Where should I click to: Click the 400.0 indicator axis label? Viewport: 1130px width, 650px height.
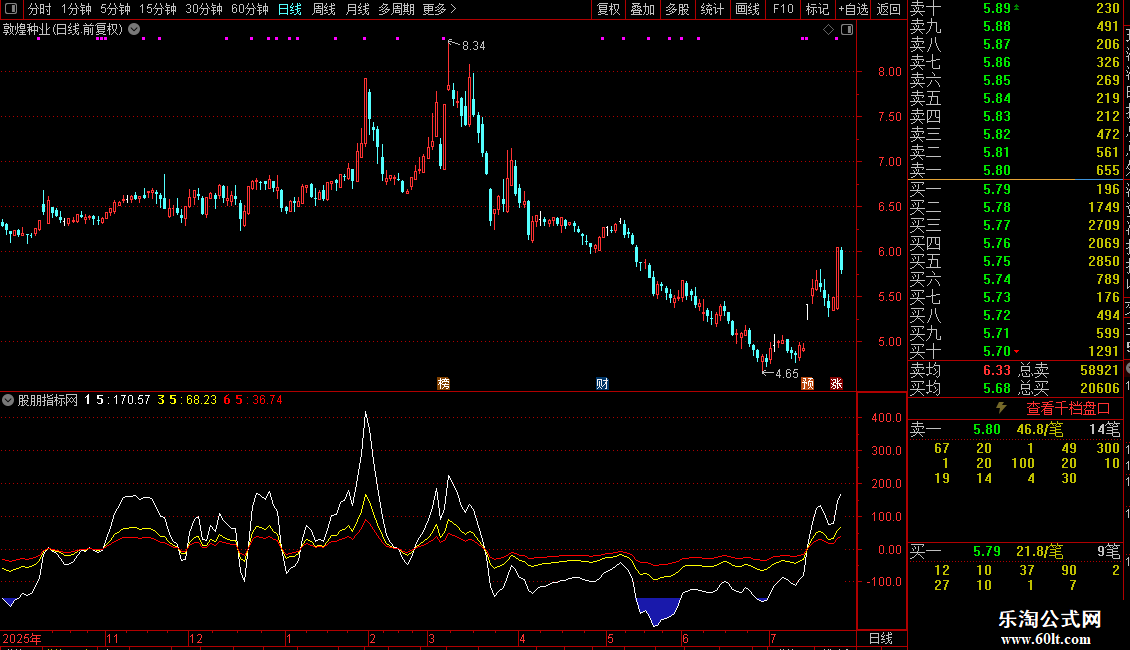coord(886,417)
